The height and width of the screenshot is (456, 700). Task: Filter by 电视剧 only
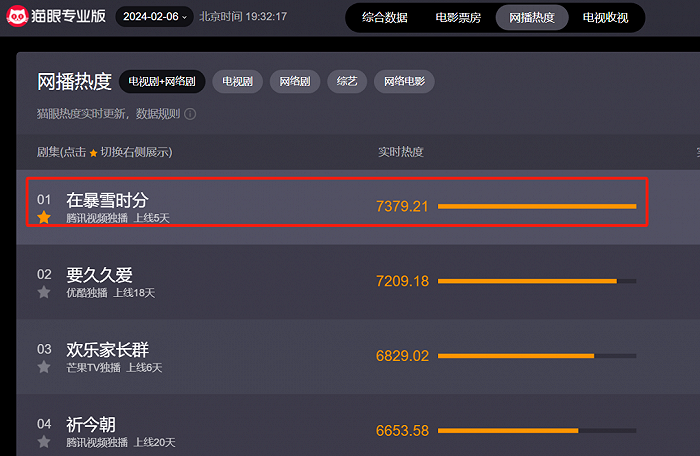tap(238, 81)
